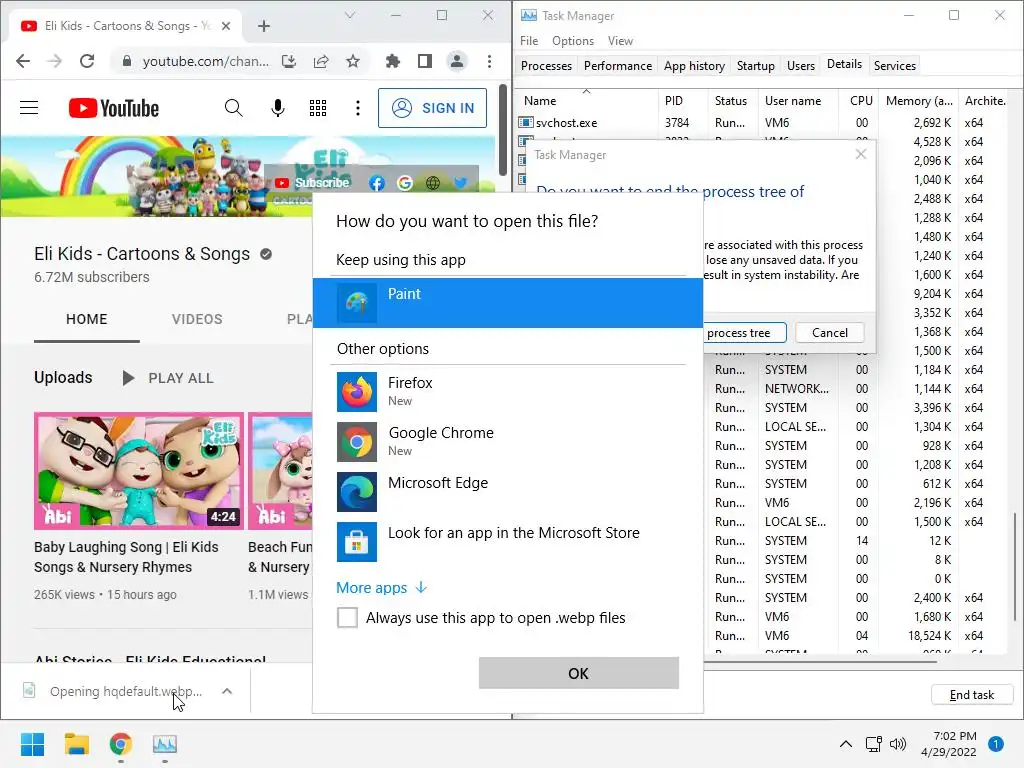The width and height of the screenshot is (1024, 768).
Task: Click the SIGN IN button
Action: coord(432,108)
